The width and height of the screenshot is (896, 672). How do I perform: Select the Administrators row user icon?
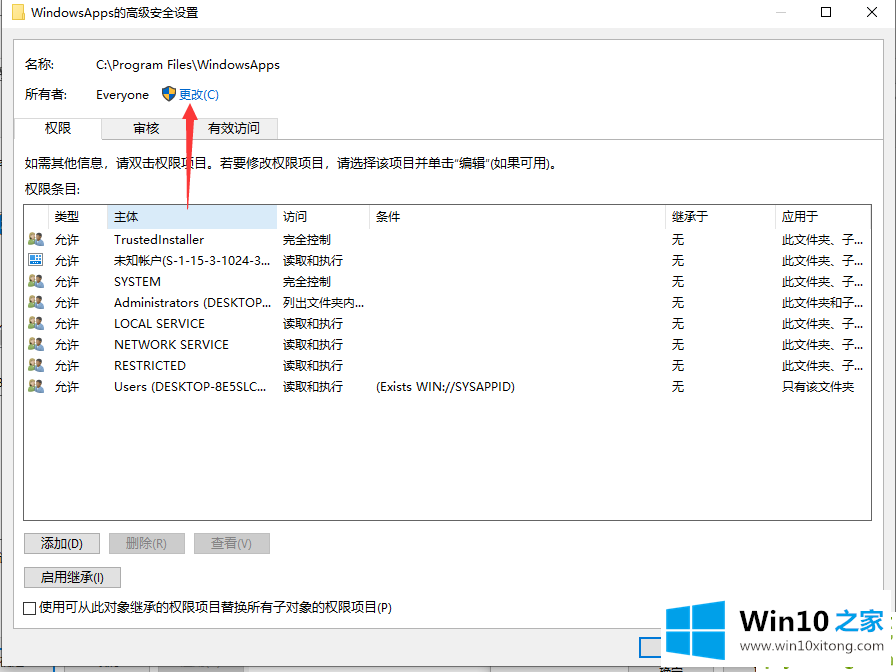pyautogui.click(x=36, y=302)
